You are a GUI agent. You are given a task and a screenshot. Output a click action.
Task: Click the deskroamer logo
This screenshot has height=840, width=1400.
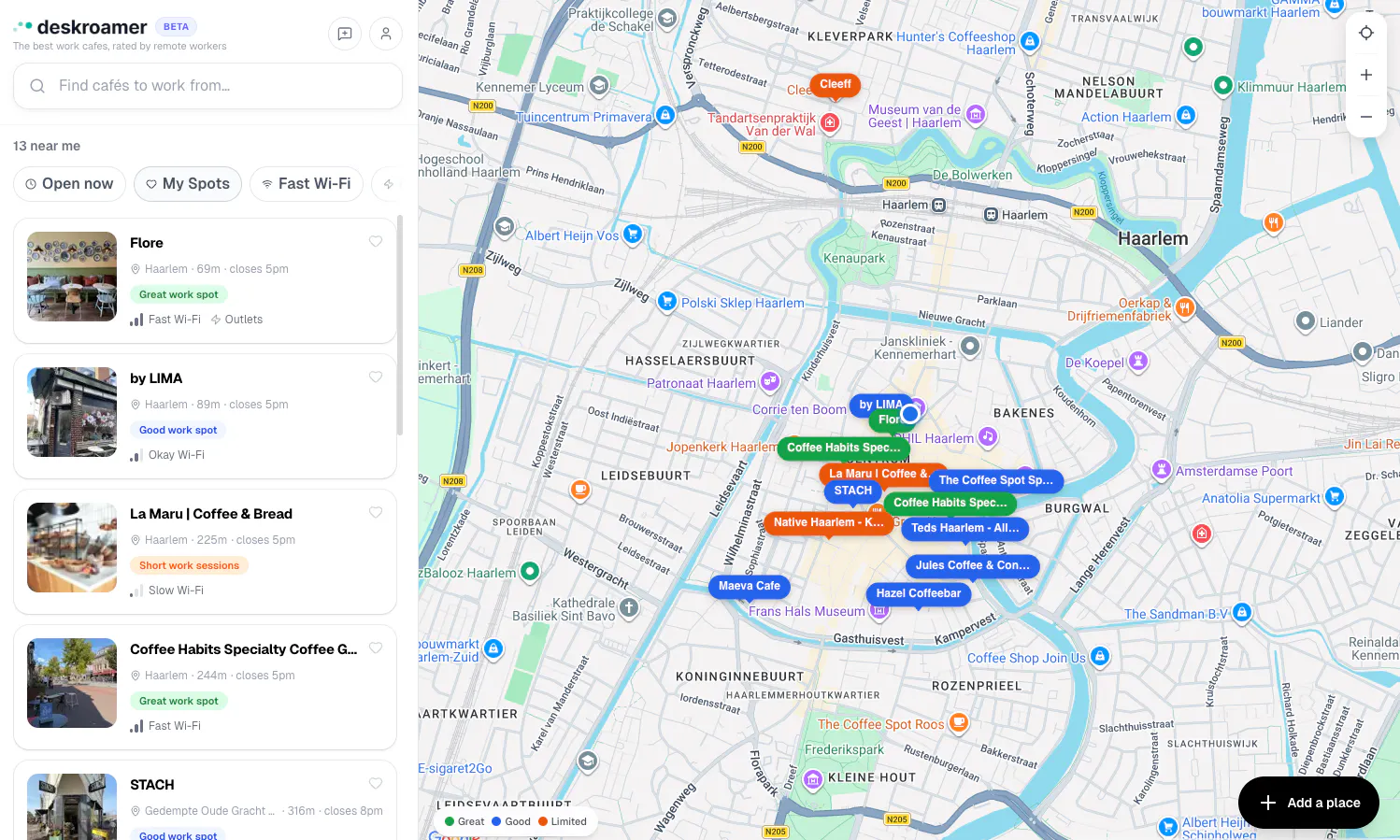(80, 27)
